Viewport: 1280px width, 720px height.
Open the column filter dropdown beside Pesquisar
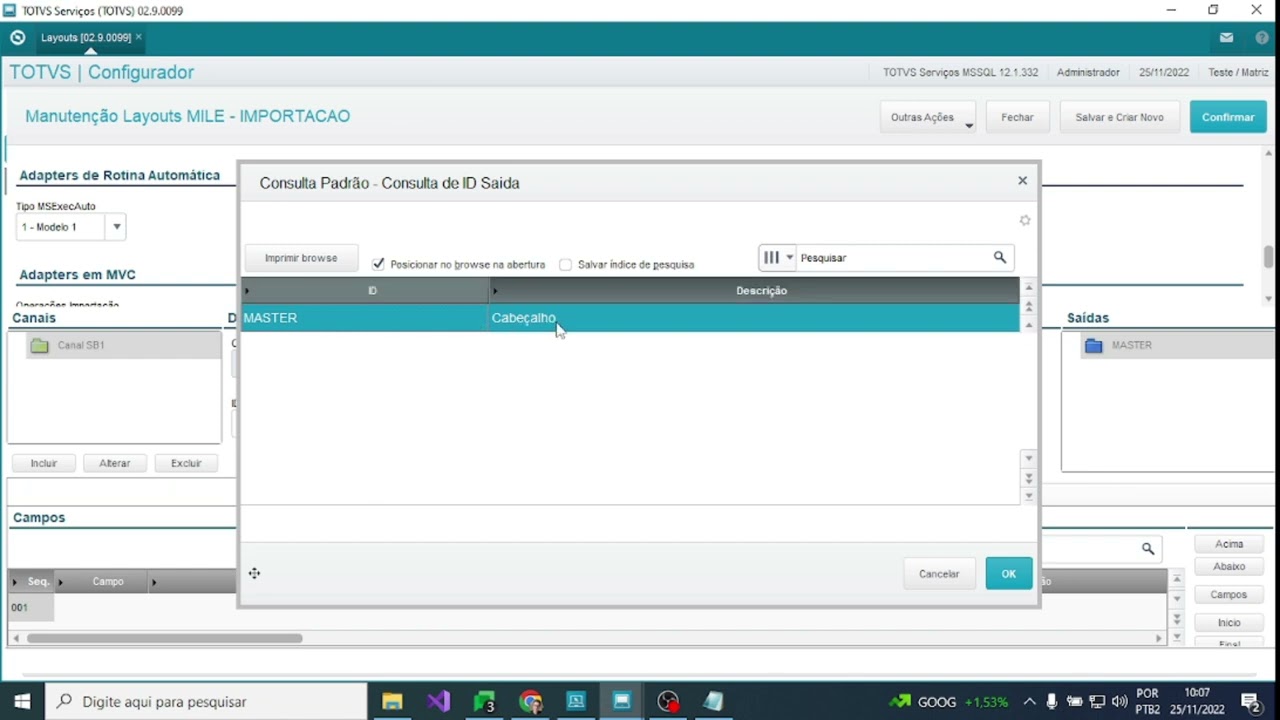coord(777,258)
